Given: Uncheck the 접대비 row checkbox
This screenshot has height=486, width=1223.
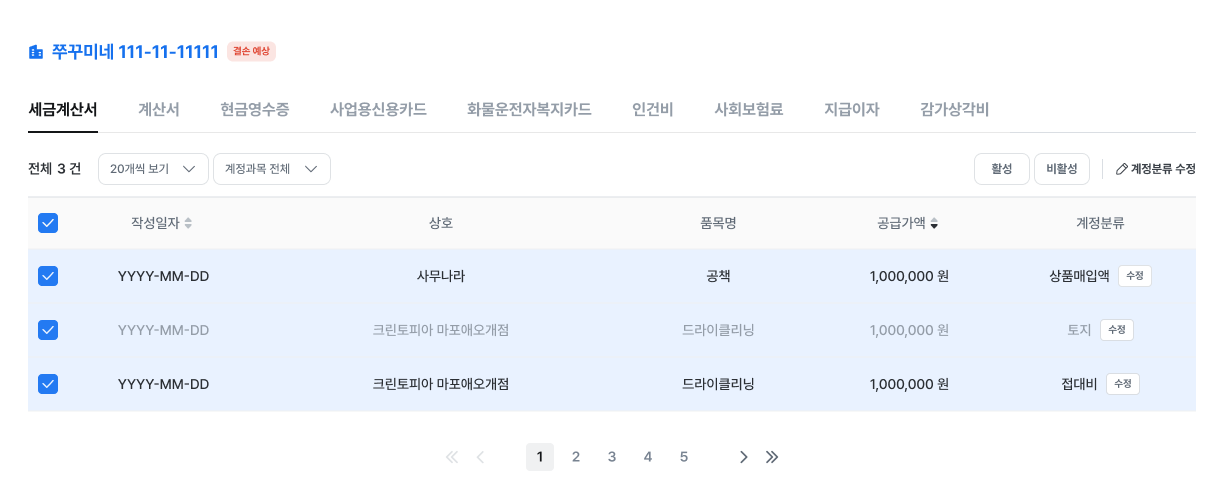Looking at the screenshot, I should tap(48, 384).
